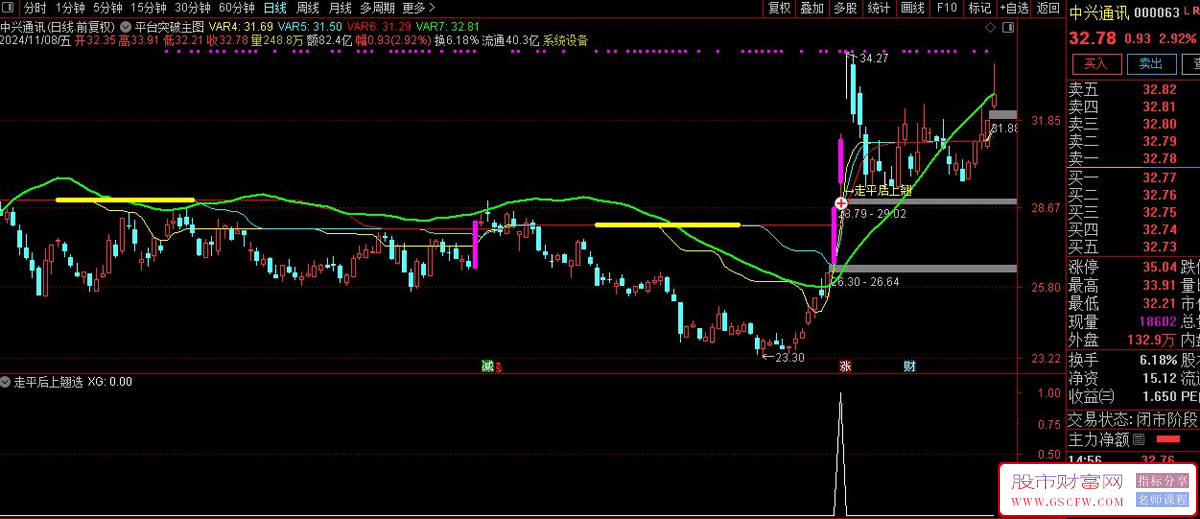Click the 卖四 price 32.81
This screenshot has height=519, width=1200.
point(1158,107)
